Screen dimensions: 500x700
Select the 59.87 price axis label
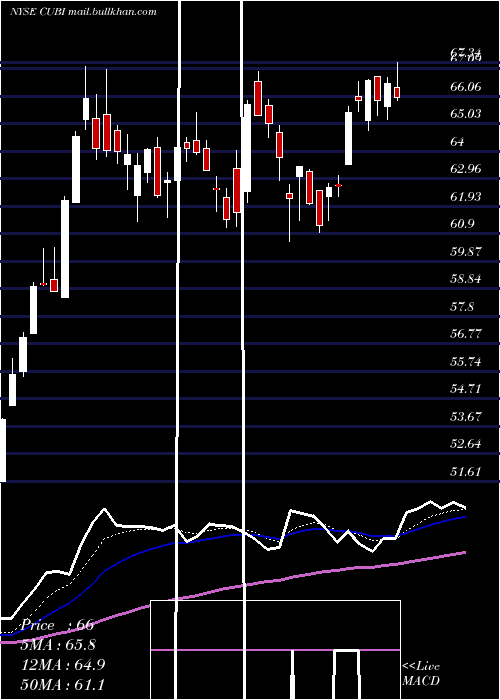pos(466,251)
